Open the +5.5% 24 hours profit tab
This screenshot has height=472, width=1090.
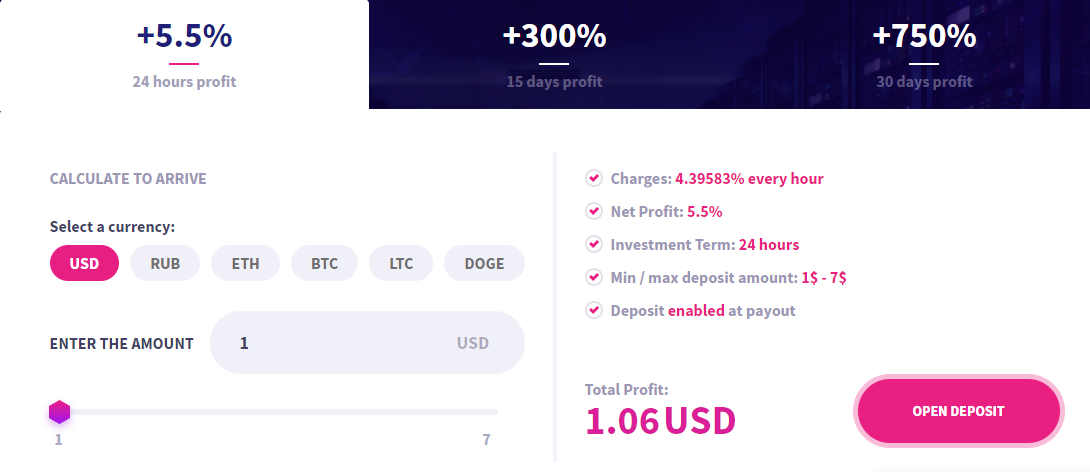(x=184, y=55)
